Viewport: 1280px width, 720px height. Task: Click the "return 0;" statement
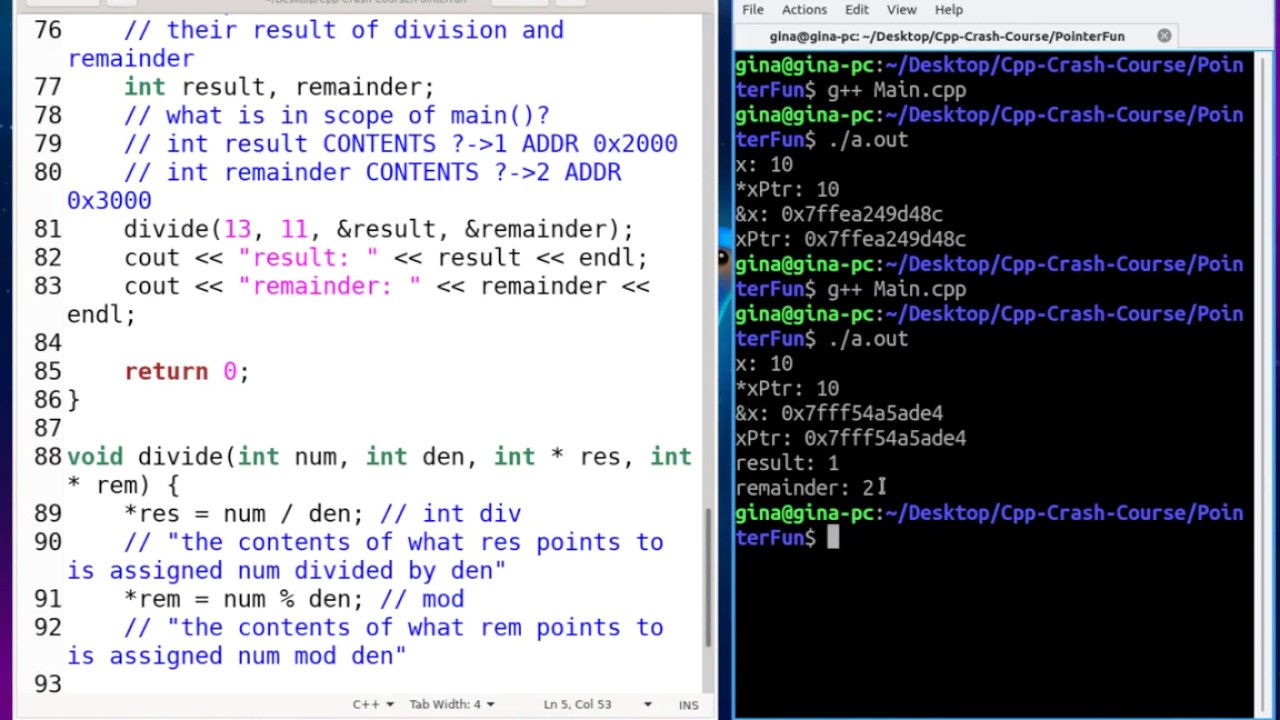pos(187,372)
